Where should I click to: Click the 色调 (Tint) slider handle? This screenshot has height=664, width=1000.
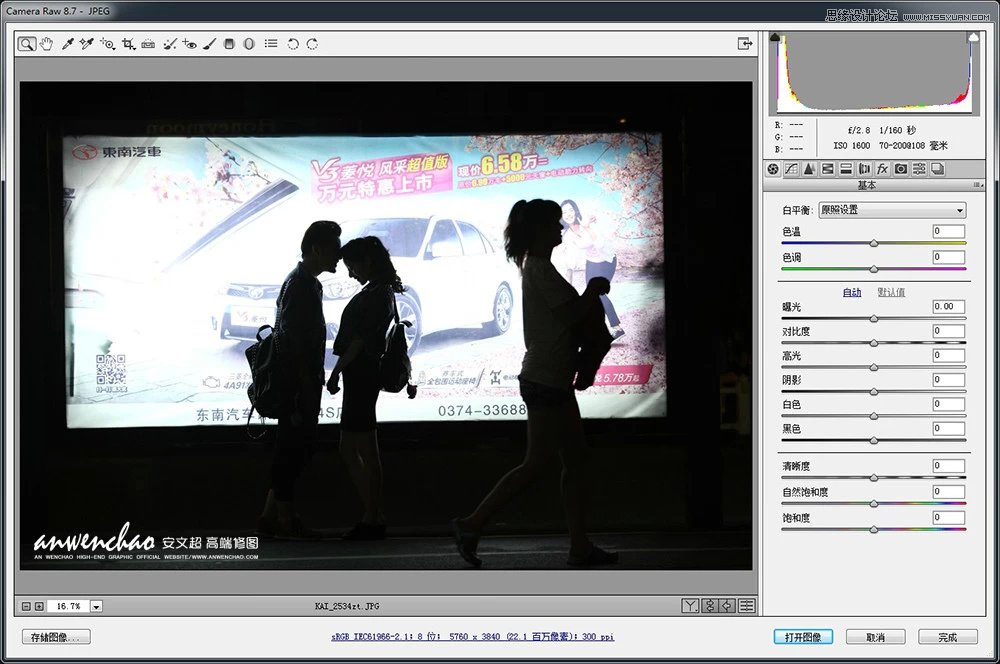874,269
